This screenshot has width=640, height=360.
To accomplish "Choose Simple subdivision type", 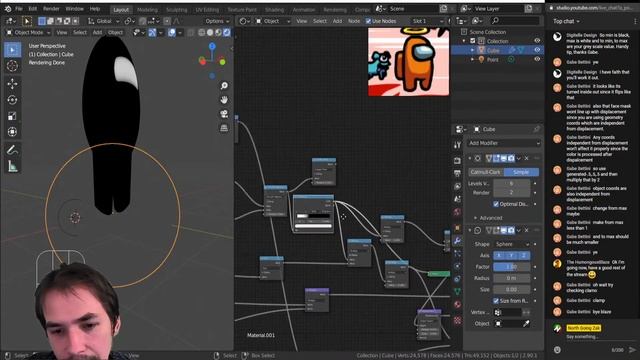I will pyautogui.click(x=521, y=172).
